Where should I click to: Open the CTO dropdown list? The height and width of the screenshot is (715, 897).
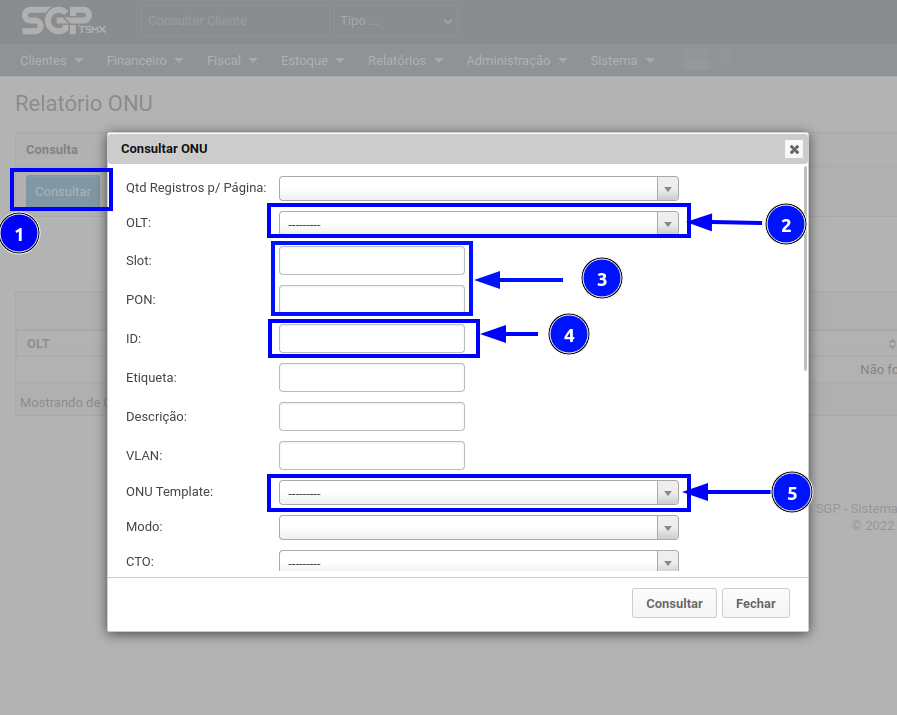(x=478, y=562)
